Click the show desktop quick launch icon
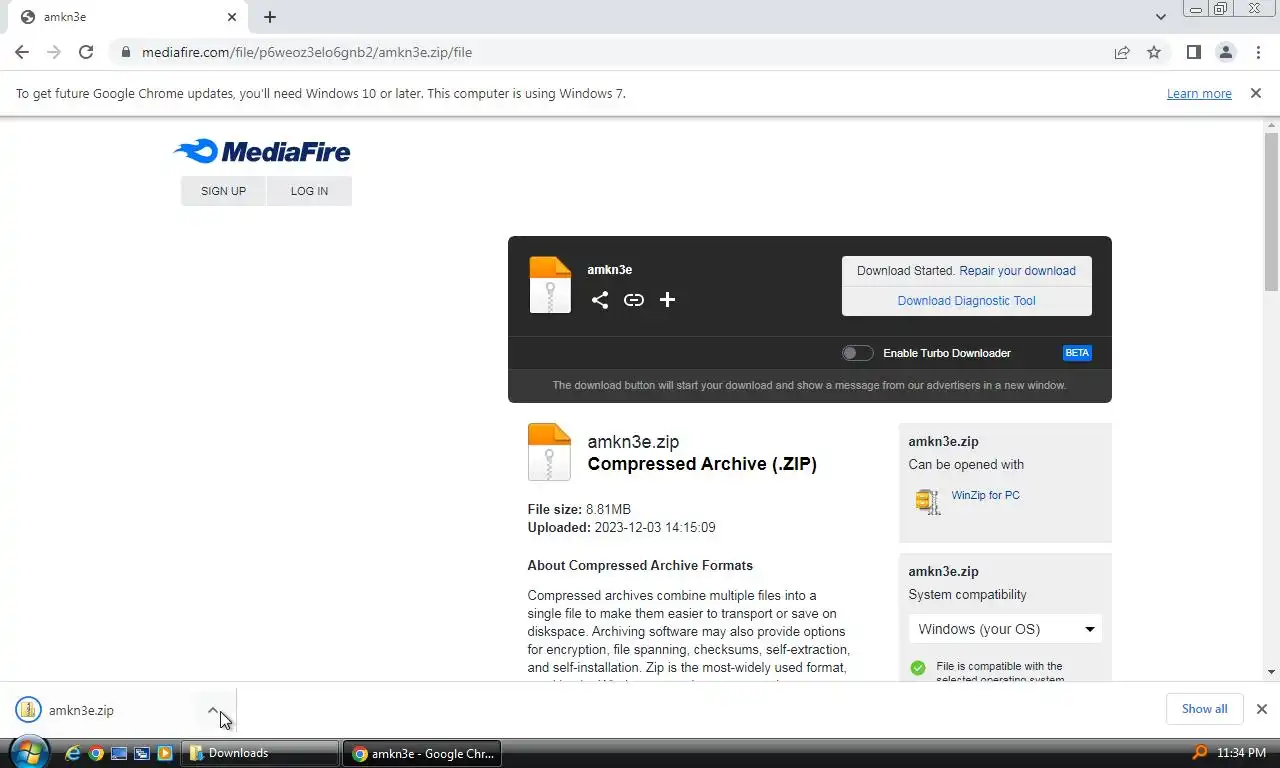 (119, 753)
